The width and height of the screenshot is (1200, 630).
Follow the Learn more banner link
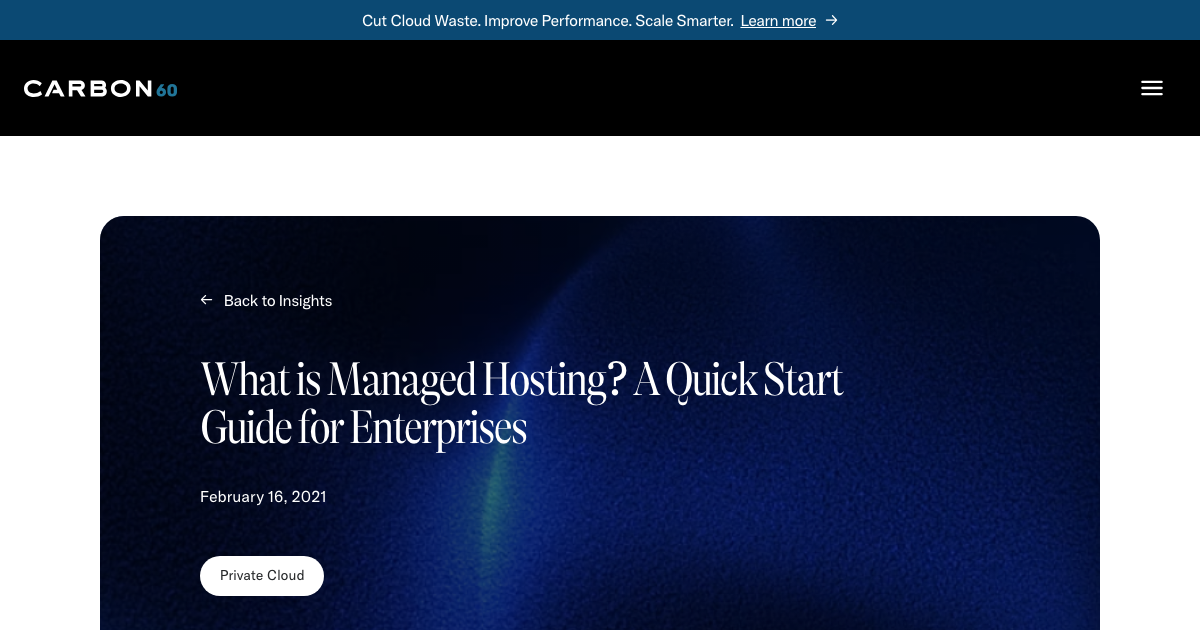pos(778,21)
